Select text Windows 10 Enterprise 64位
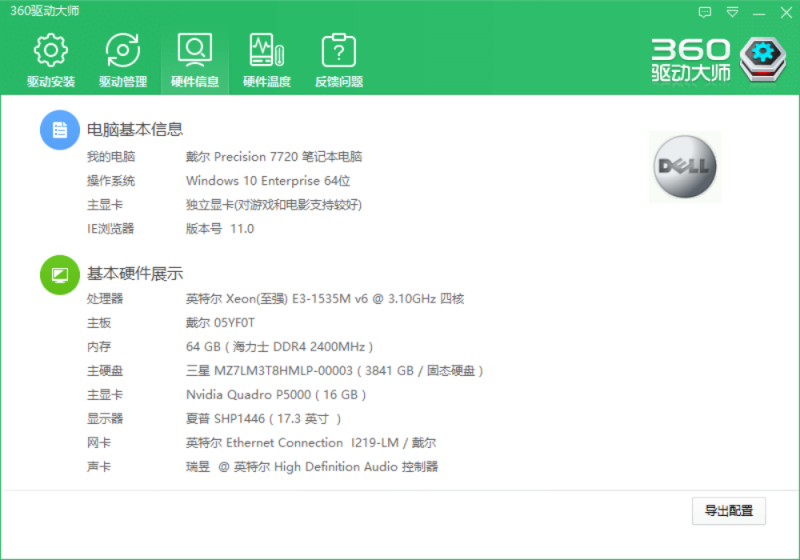Viewport: 800px width, 560px height. pyautogui.click(x=268, y=181)
